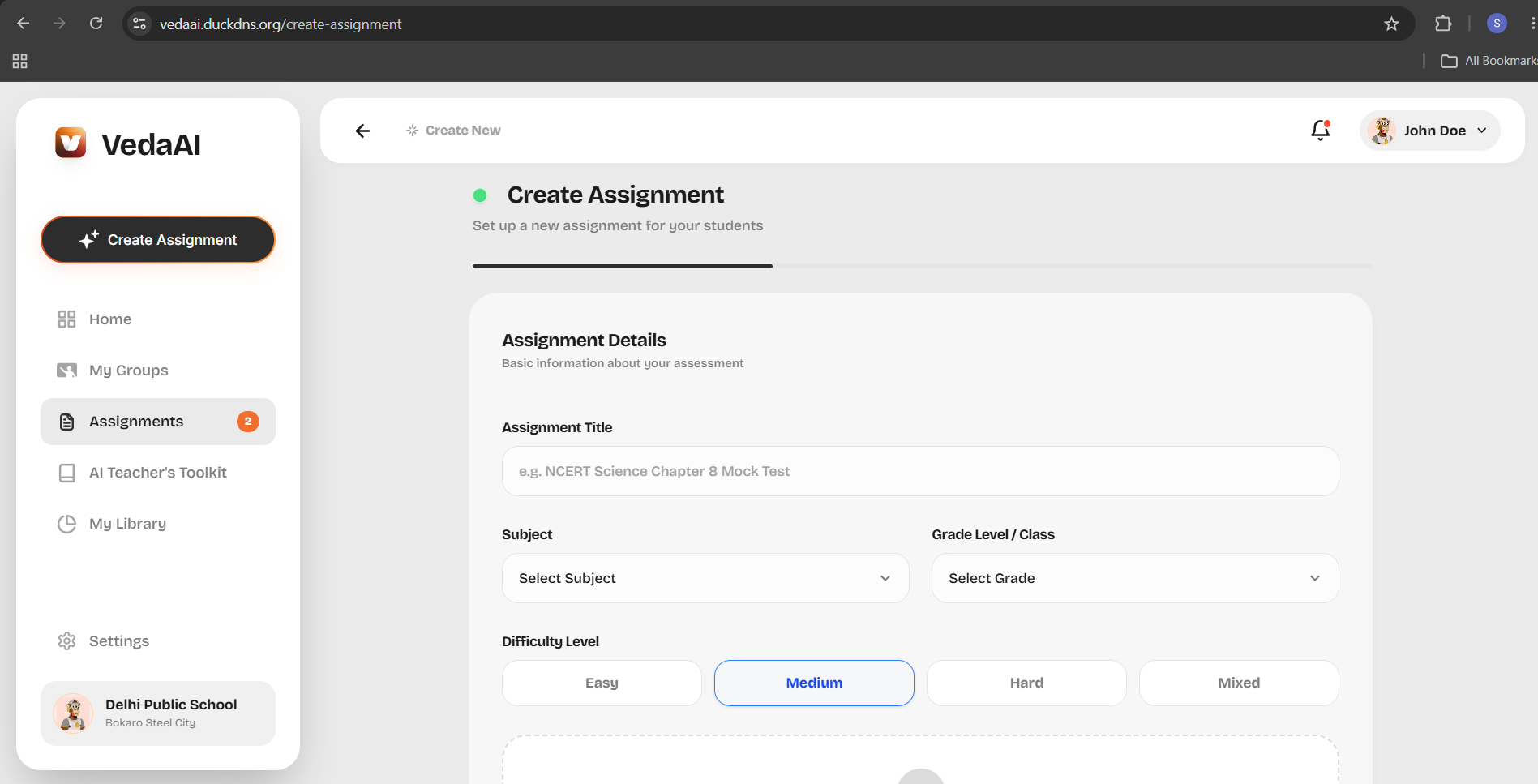Open My Groups in sidebar
Image resolution: width=1538 pixels, height=784 pixels.
tap(158, 371)
